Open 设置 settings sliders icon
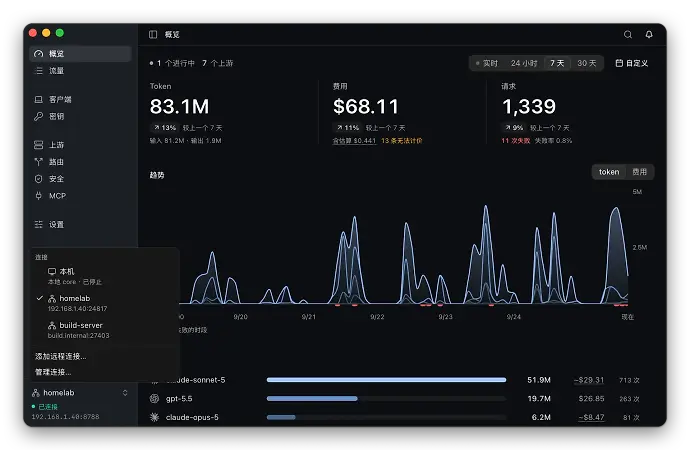 click(39, 224)
